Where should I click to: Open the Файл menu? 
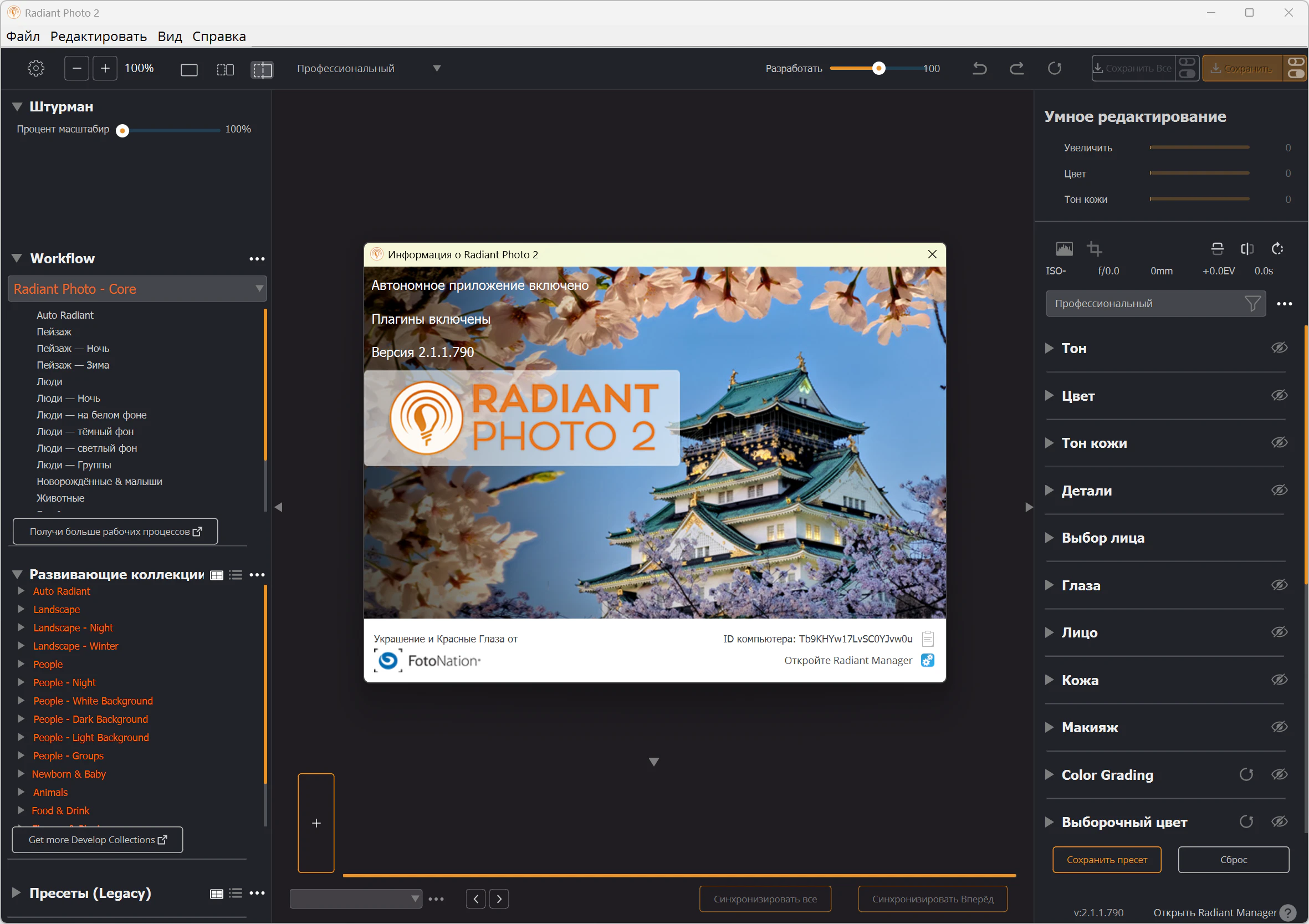point(23,37)
